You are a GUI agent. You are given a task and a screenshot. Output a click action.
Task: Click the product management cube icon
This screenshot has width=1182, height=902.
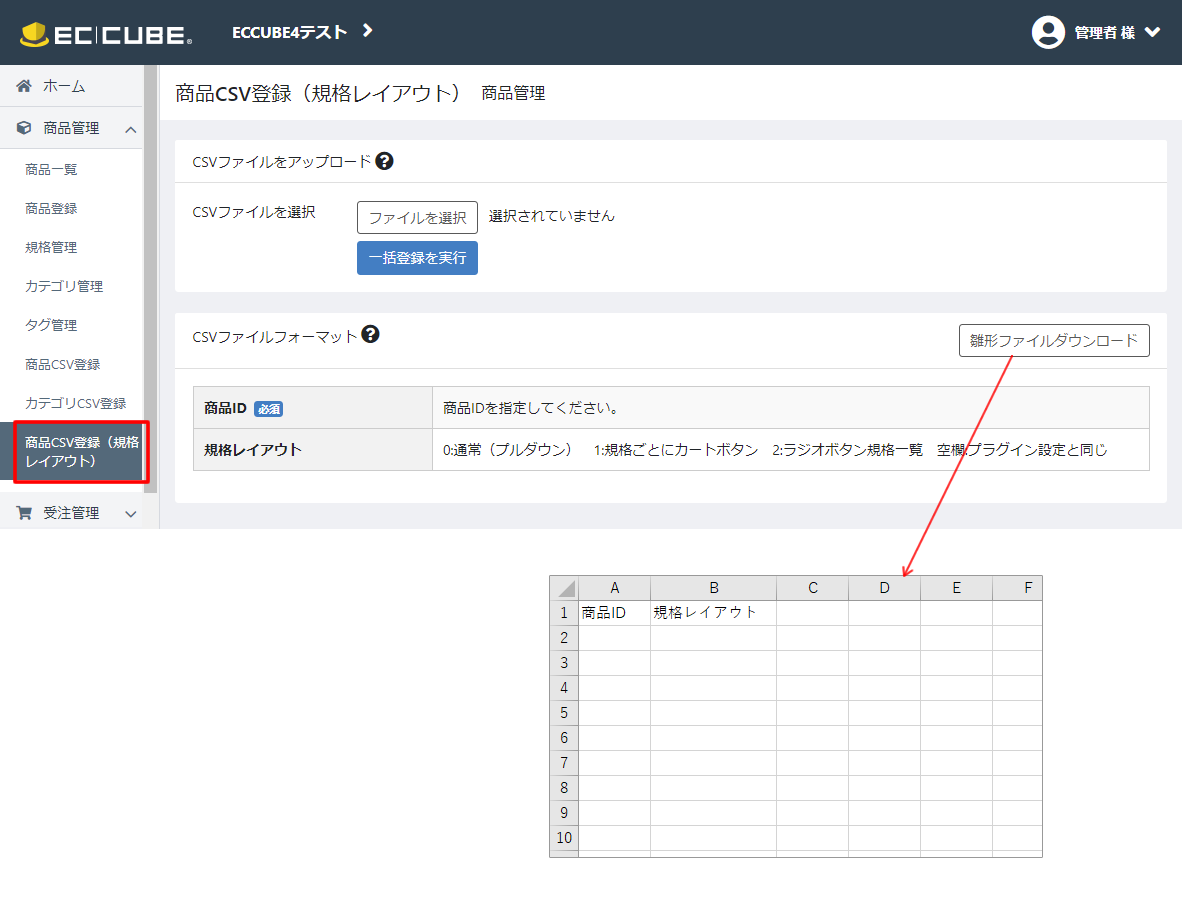point(24,128)
